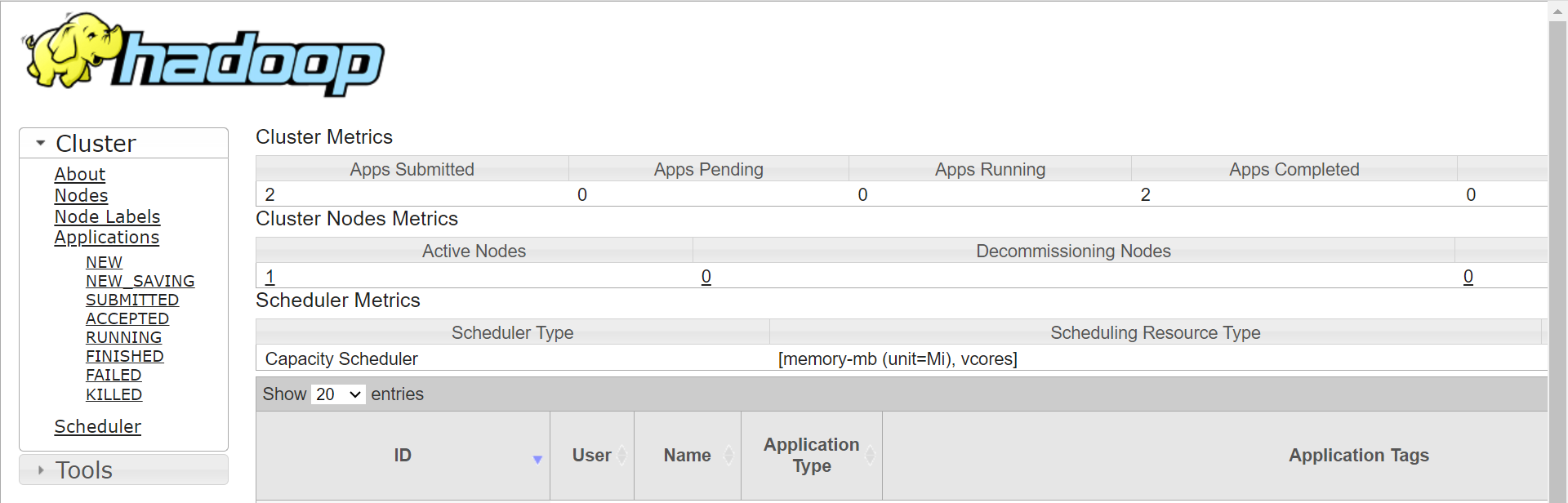Go to the Nodes page
Image resolution: width=1568 pixels, height=503 pixels.
(x=81, y=195)
